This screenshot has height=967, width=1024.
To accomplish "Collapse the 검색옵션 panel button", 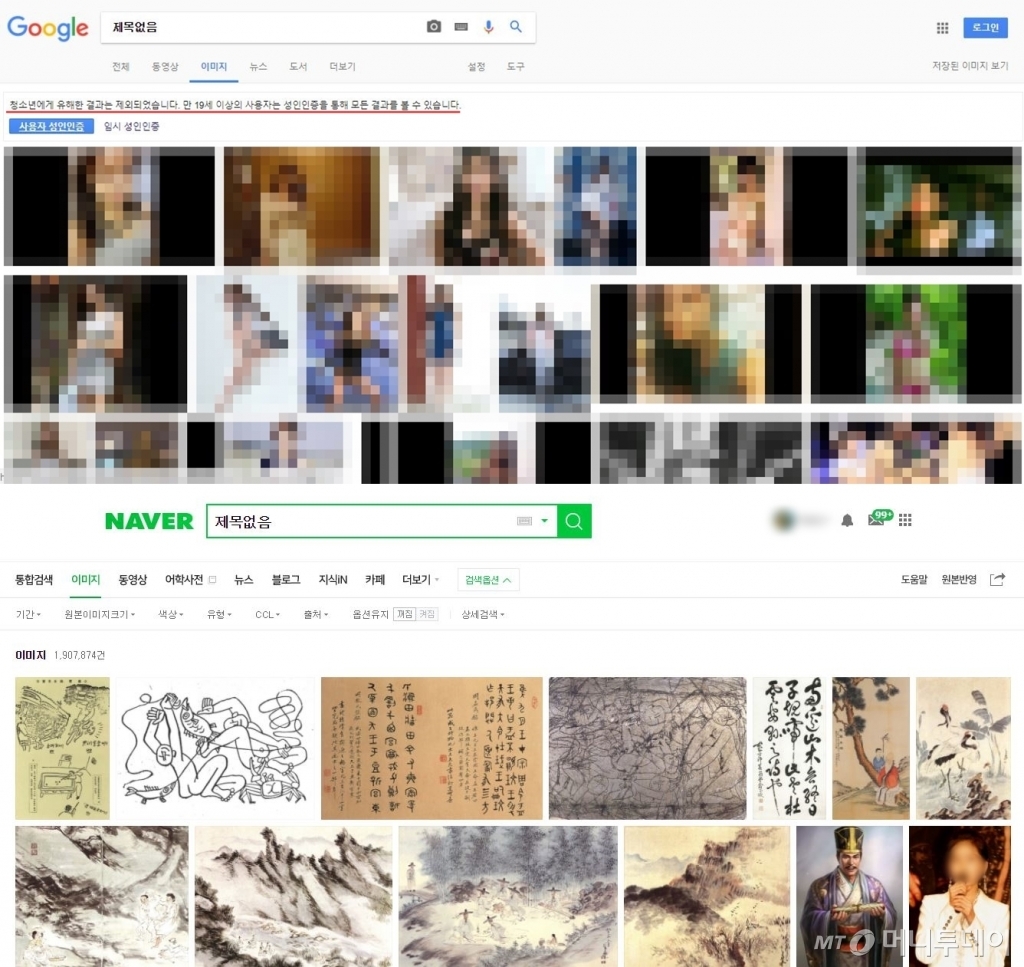I will click(x=488, y=580).
